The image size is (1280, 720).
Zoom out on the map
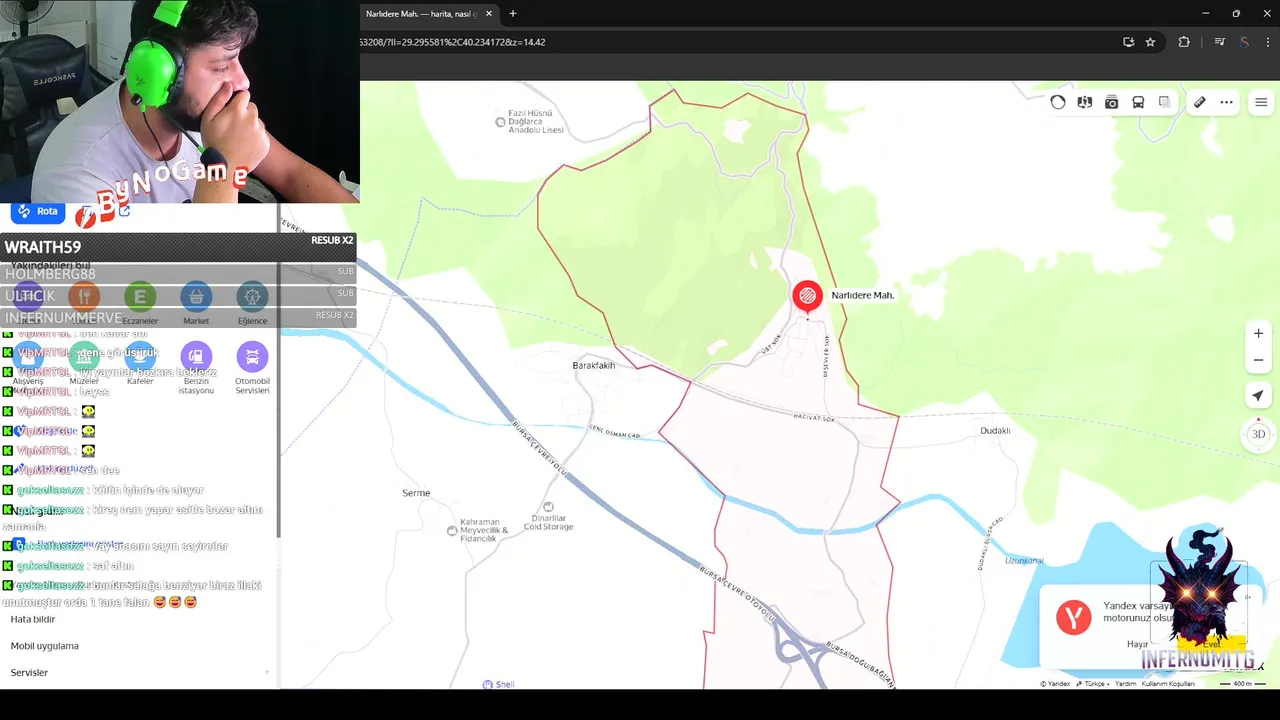[1259, 360]
